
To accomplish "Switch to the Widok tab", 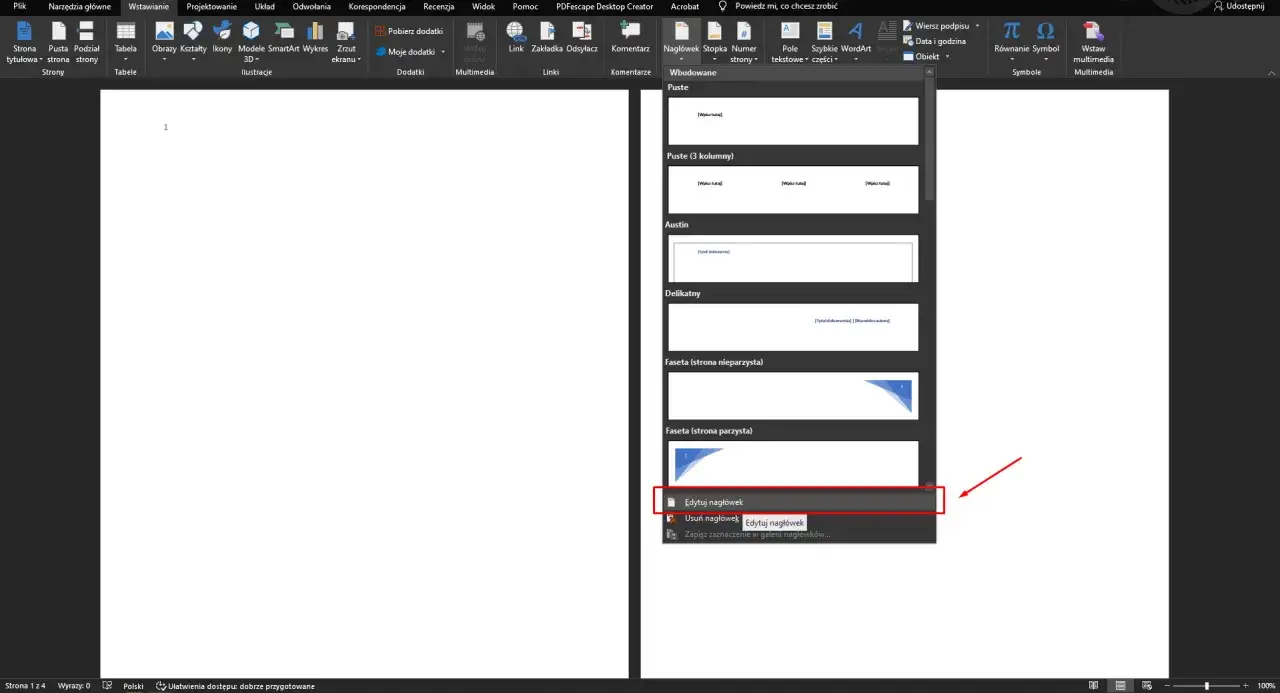I will [x=484, y=6].
